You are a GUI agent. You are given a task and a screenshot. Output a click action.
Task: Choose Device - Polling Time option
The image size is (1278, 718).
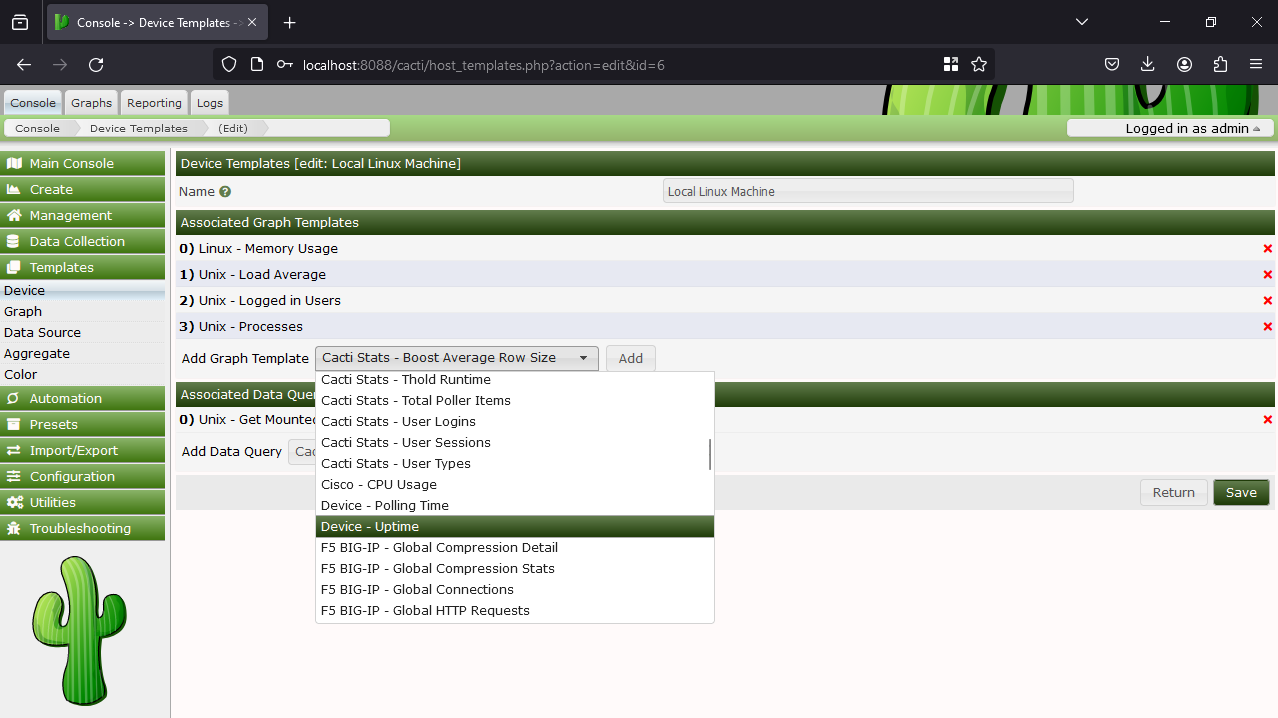[515, 506]
